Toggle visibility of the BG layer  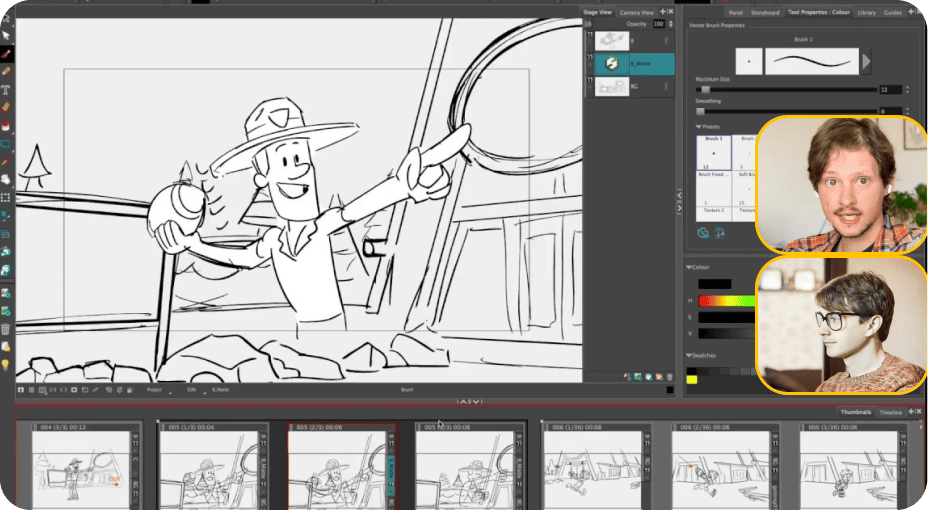(x=590, y=82)
